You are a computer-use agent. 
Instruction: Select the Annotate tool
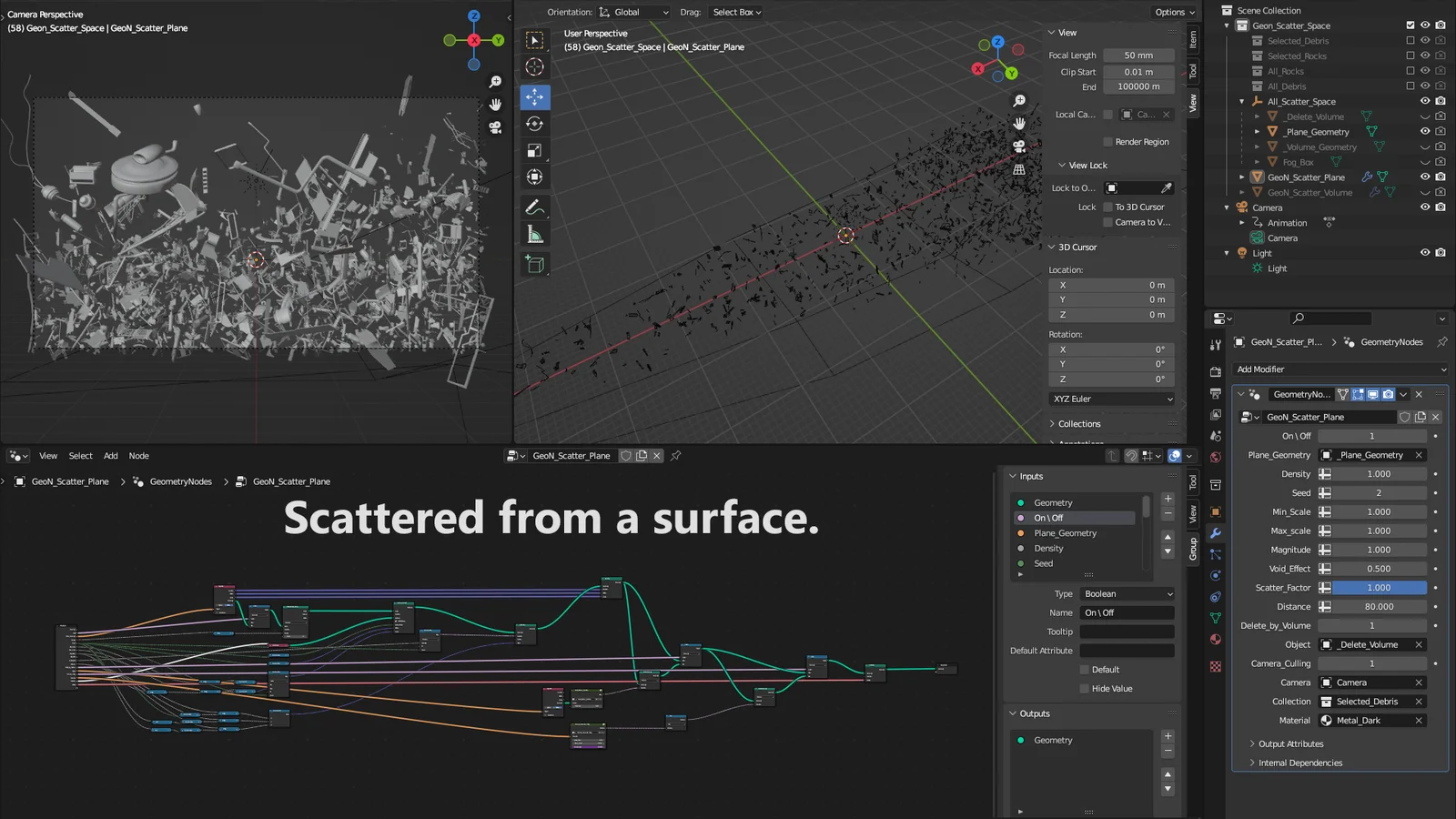point(534,207)
